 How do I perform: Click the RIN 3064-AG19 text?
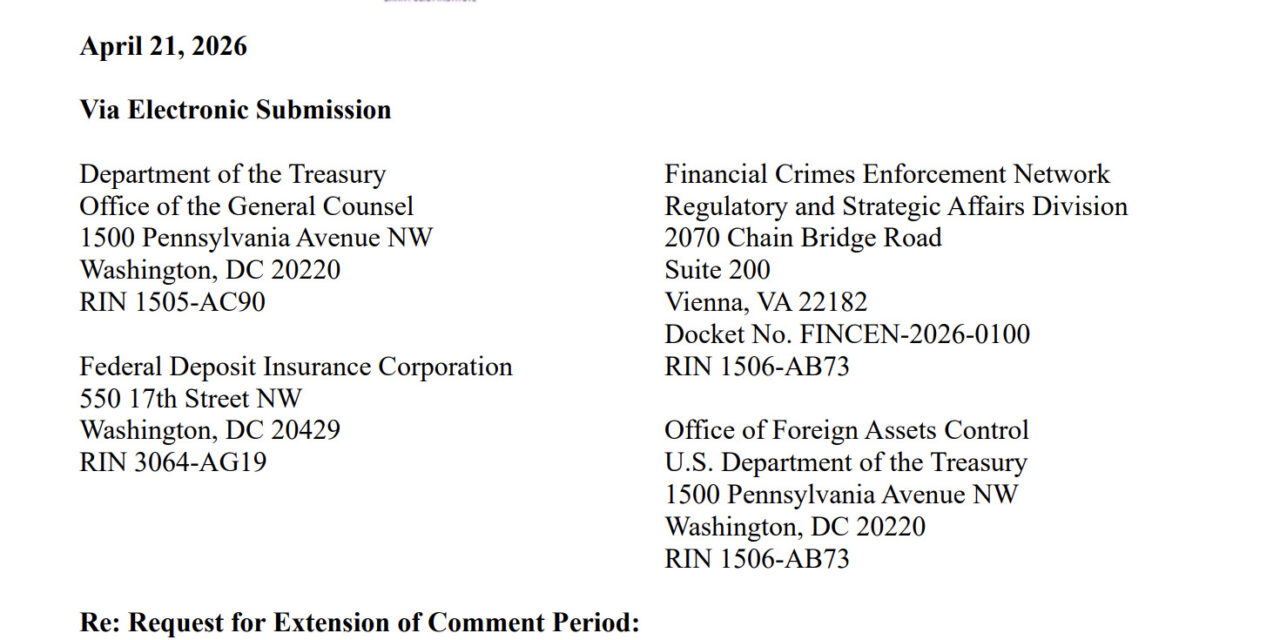tap(173, 463)
